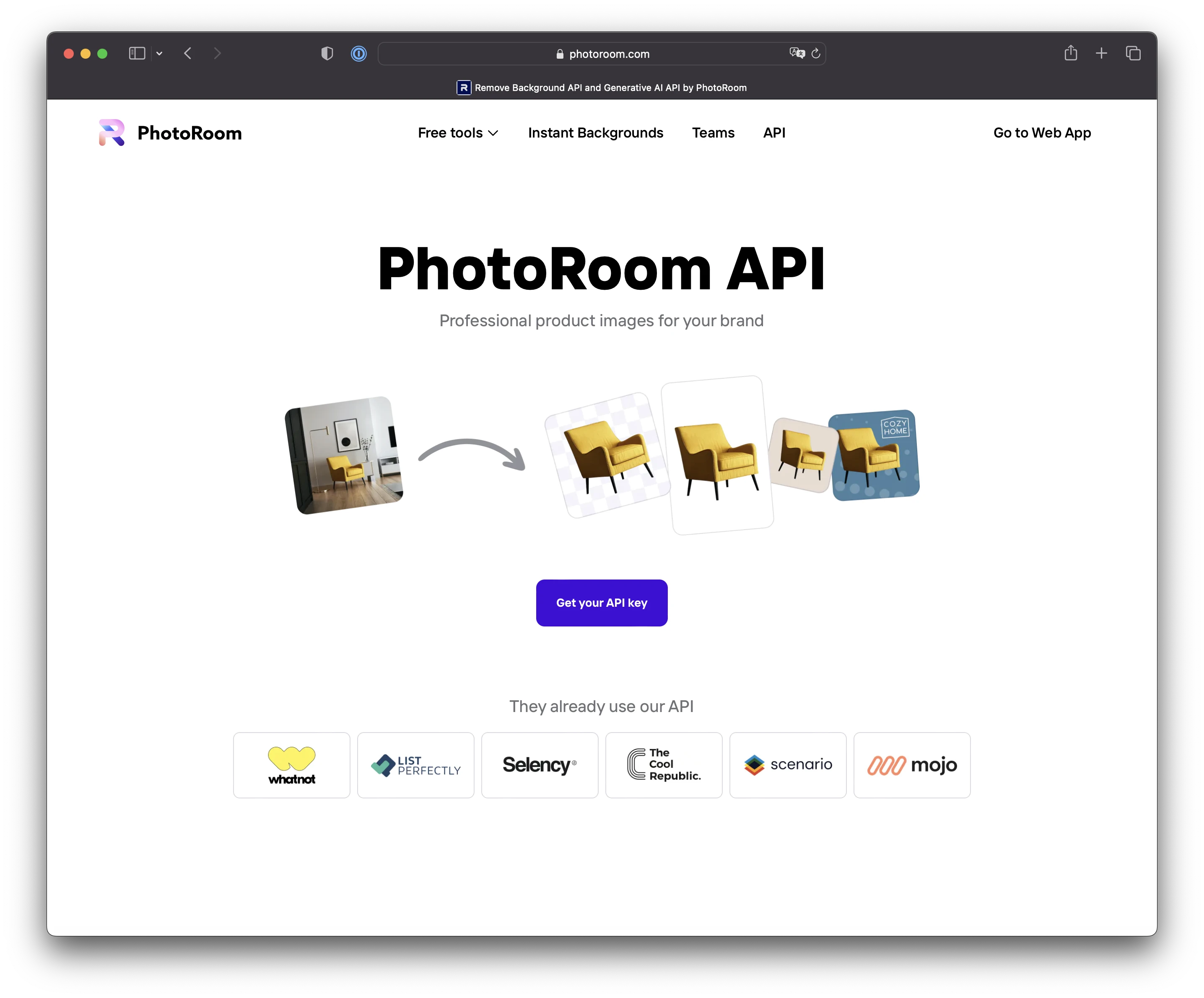
Task: Go forward with the forward arrow
Action: [217, 53]
